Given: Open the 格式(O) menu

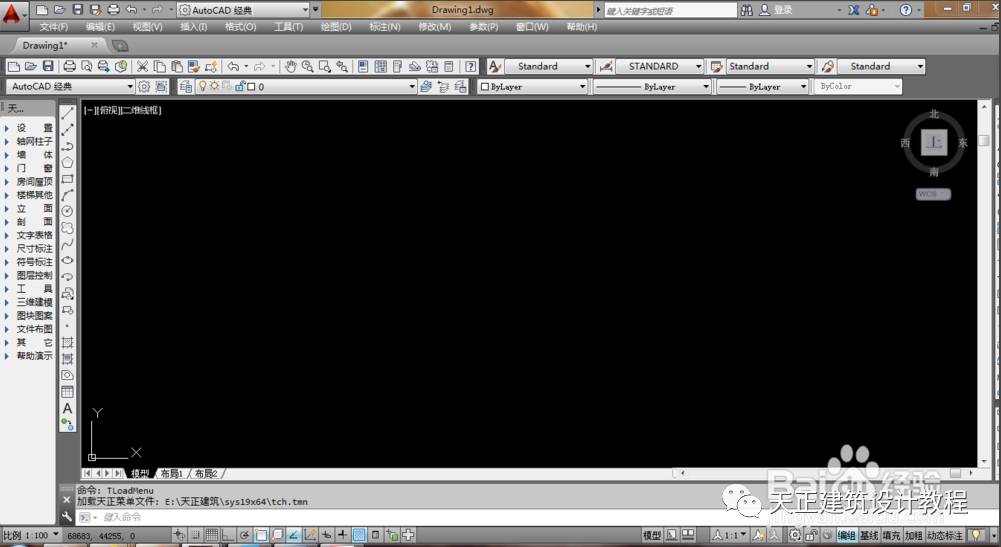Looking at the screenshot, I should pos(240,27).
